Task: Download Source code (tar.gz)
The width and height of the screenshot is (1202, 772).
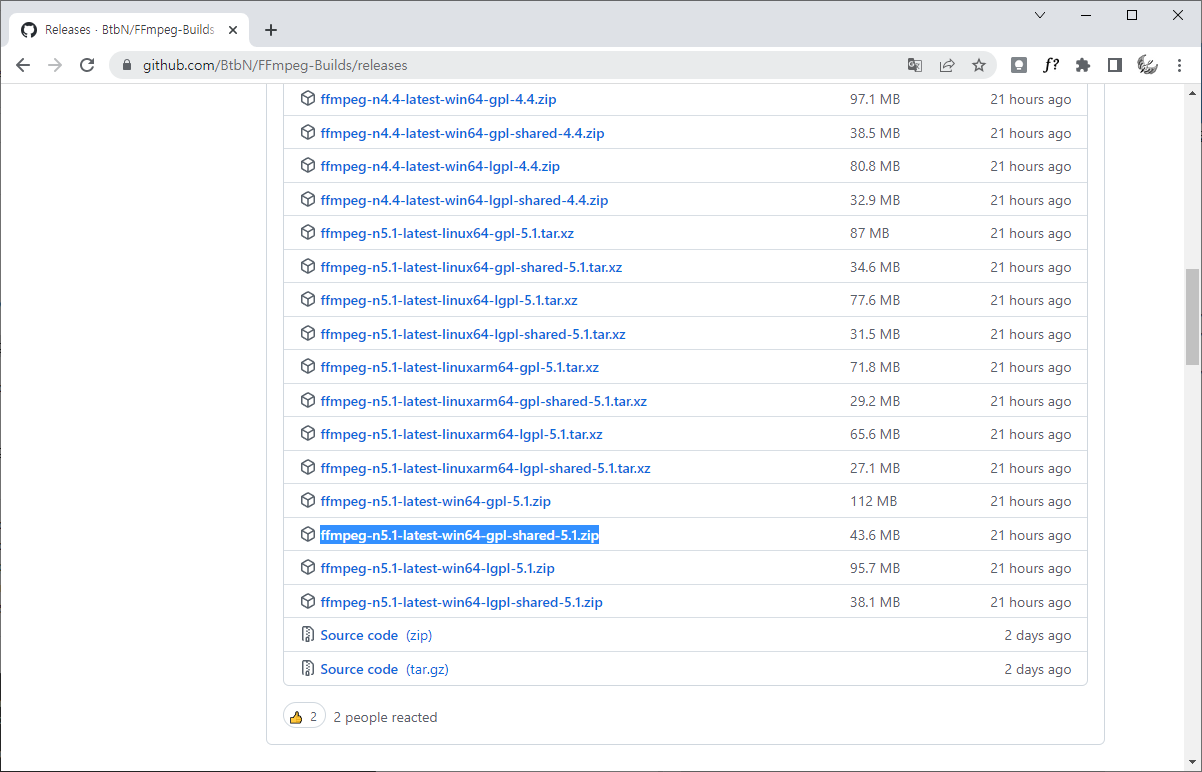Action: (x=384, y=669)
